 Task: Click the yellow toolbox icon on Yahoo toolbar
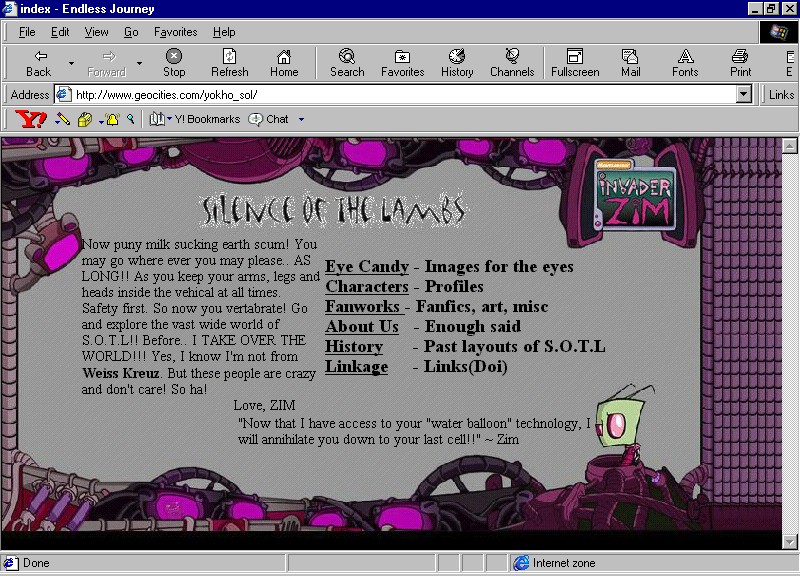[85, 120]
